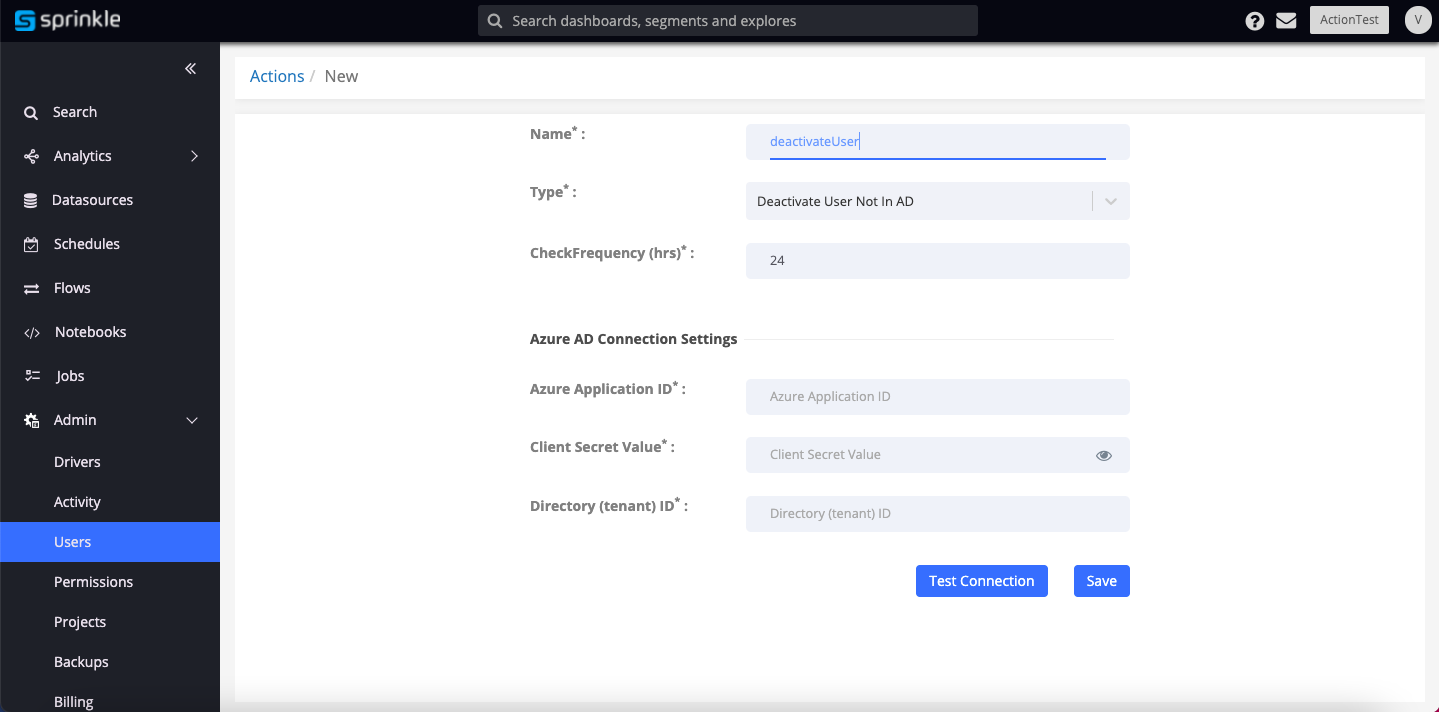Click the Schedules calendar icon
This screenshot has height=712, width=1439.
[31, 245]
